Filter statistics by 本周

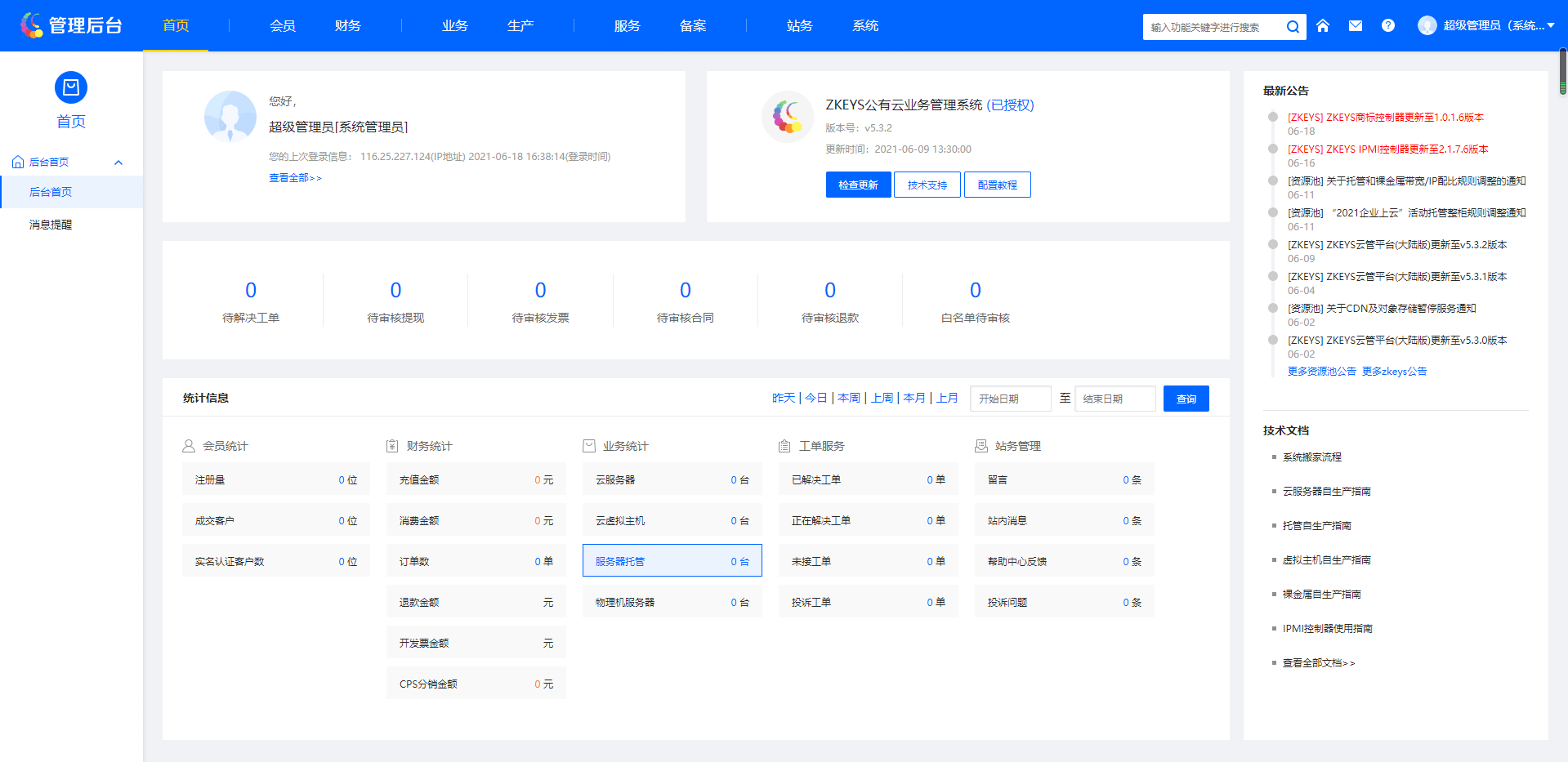tap(849, 398)
